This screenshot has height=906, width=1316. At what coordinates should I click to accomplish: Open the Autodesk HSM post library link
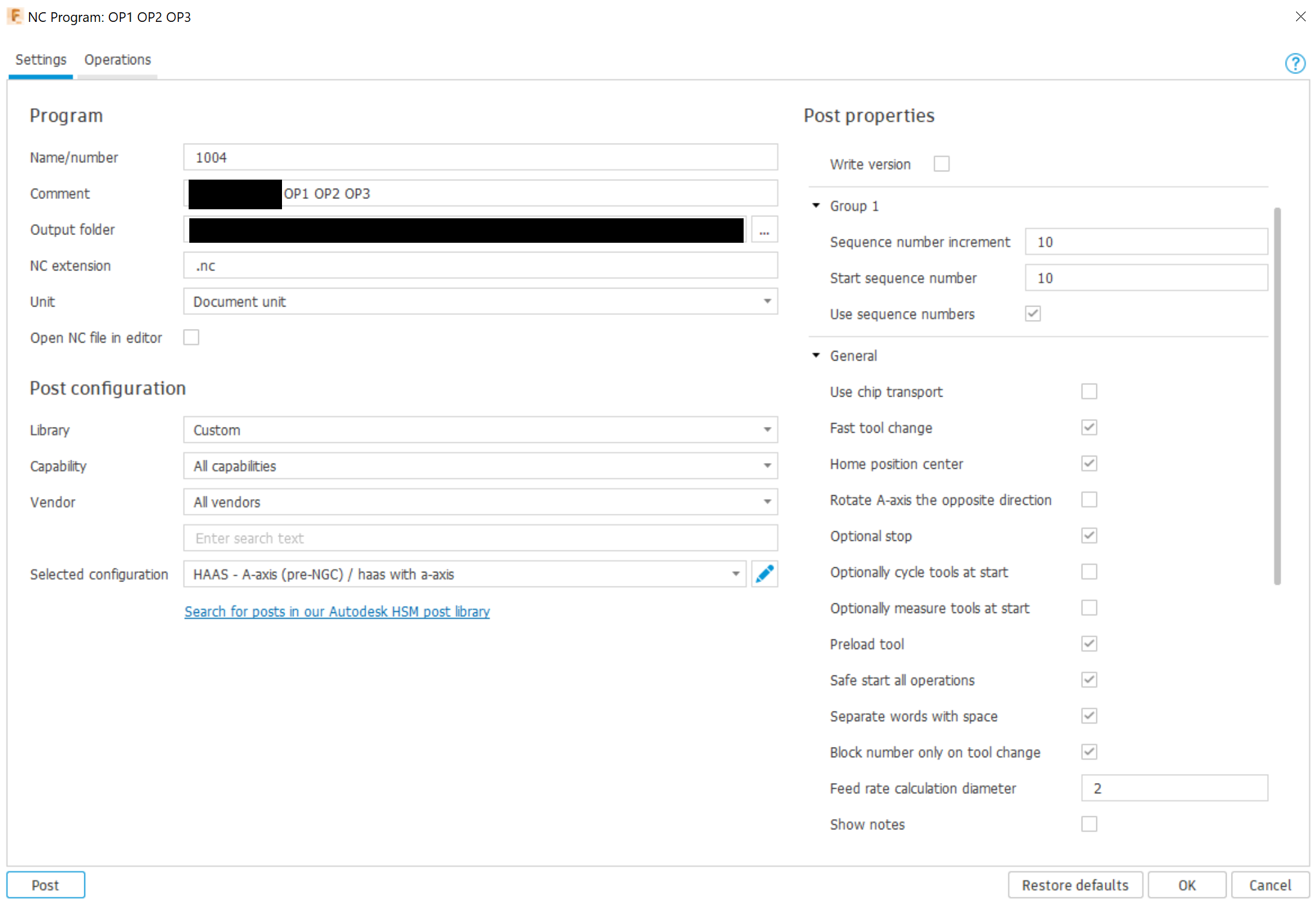click(x=337, y=611)
